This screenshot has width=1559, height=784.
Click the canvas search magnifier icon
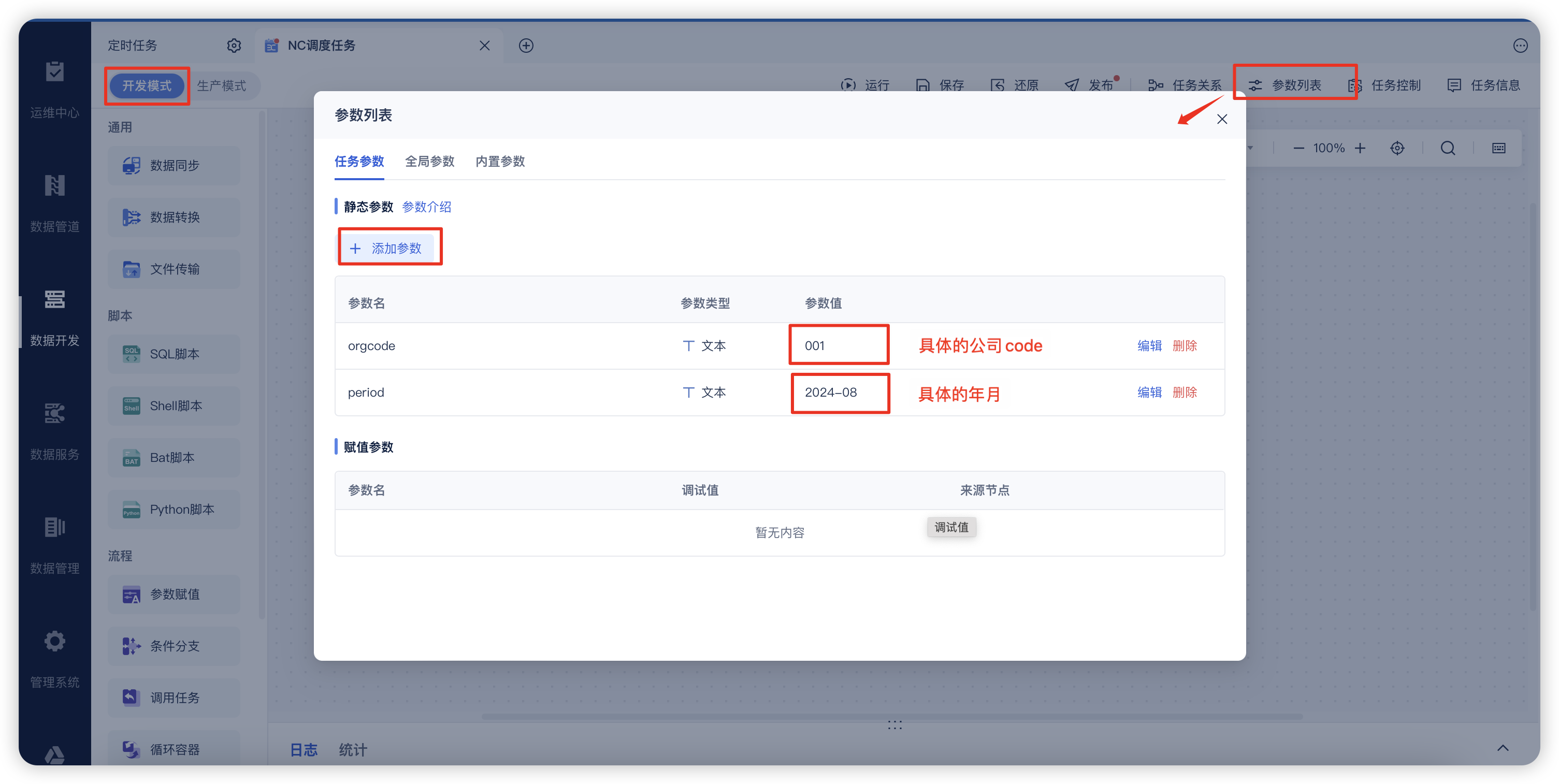(1448, 148)
